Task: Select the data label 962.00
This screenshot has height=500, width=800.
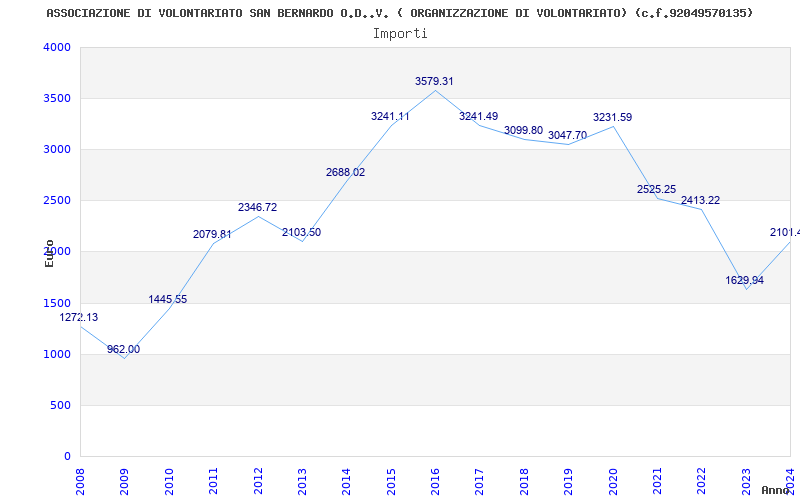Action: [123, 349]
